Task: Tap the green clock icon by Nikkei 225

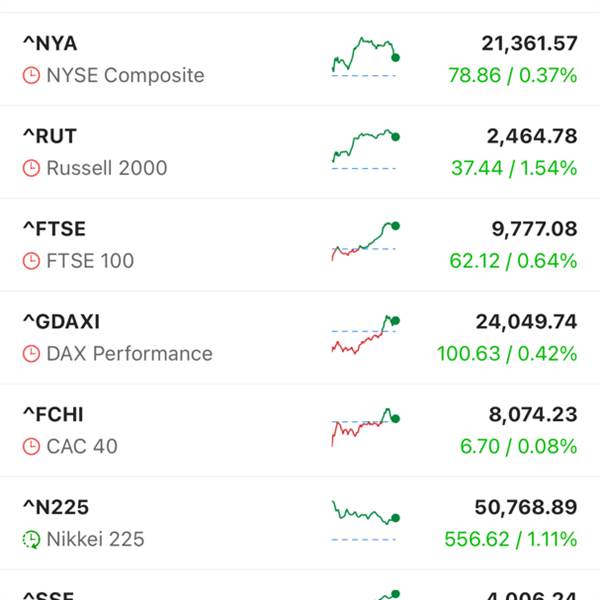Action: click(32, 540)
